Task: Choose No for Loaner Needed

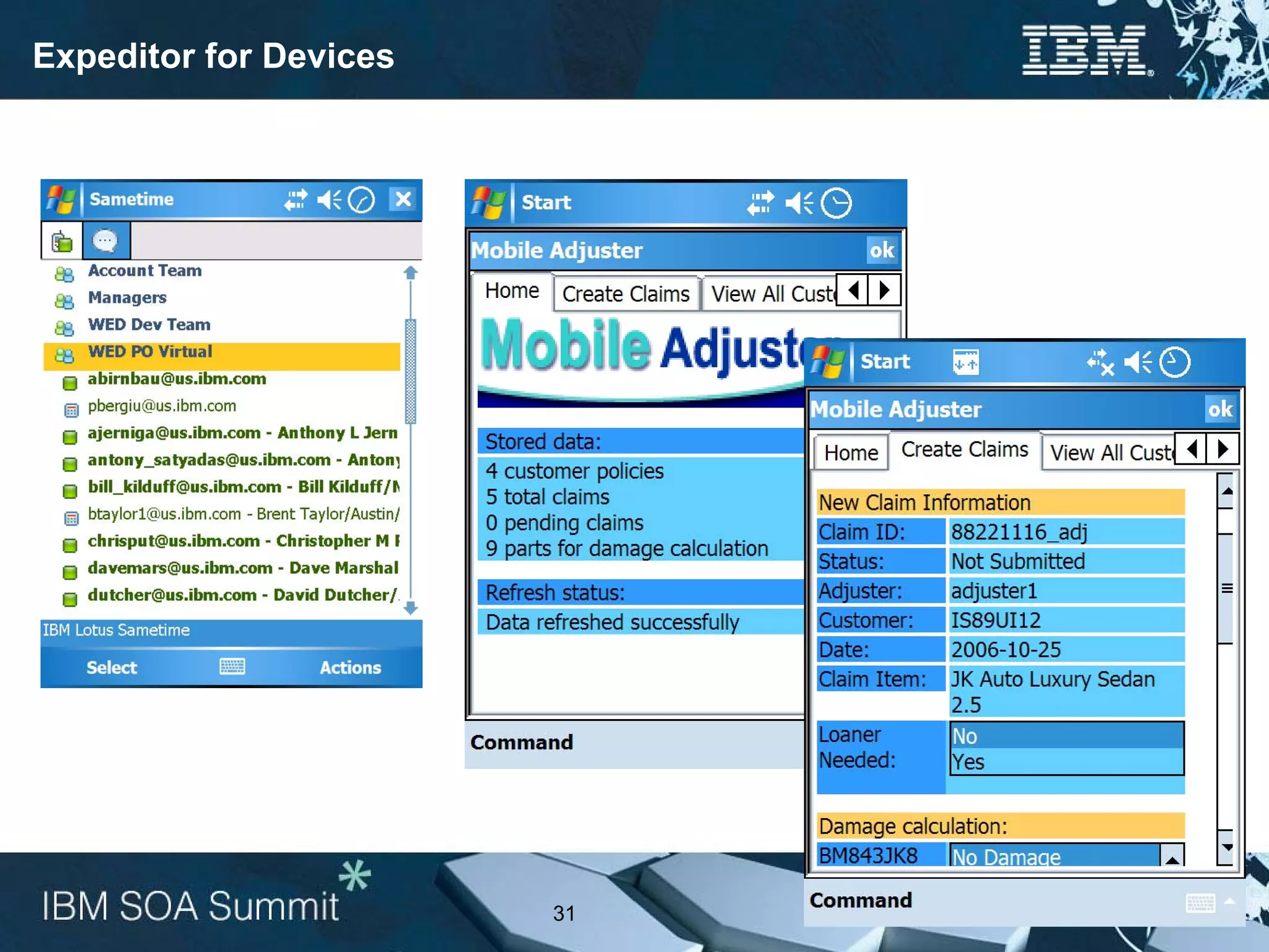Action: click(x=1066, y=736)
